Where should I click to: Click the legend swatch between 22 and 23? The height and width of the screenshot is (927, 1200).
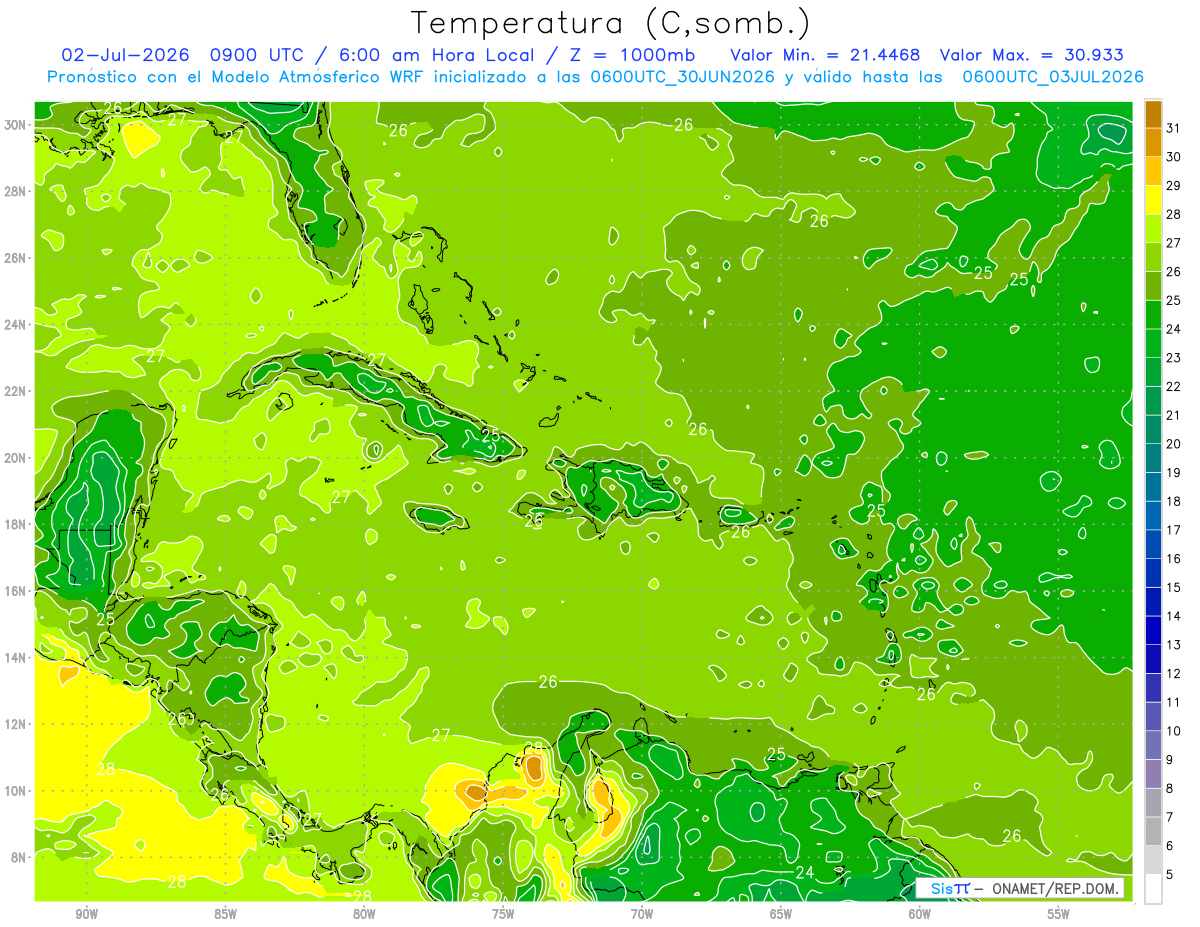1153,372
